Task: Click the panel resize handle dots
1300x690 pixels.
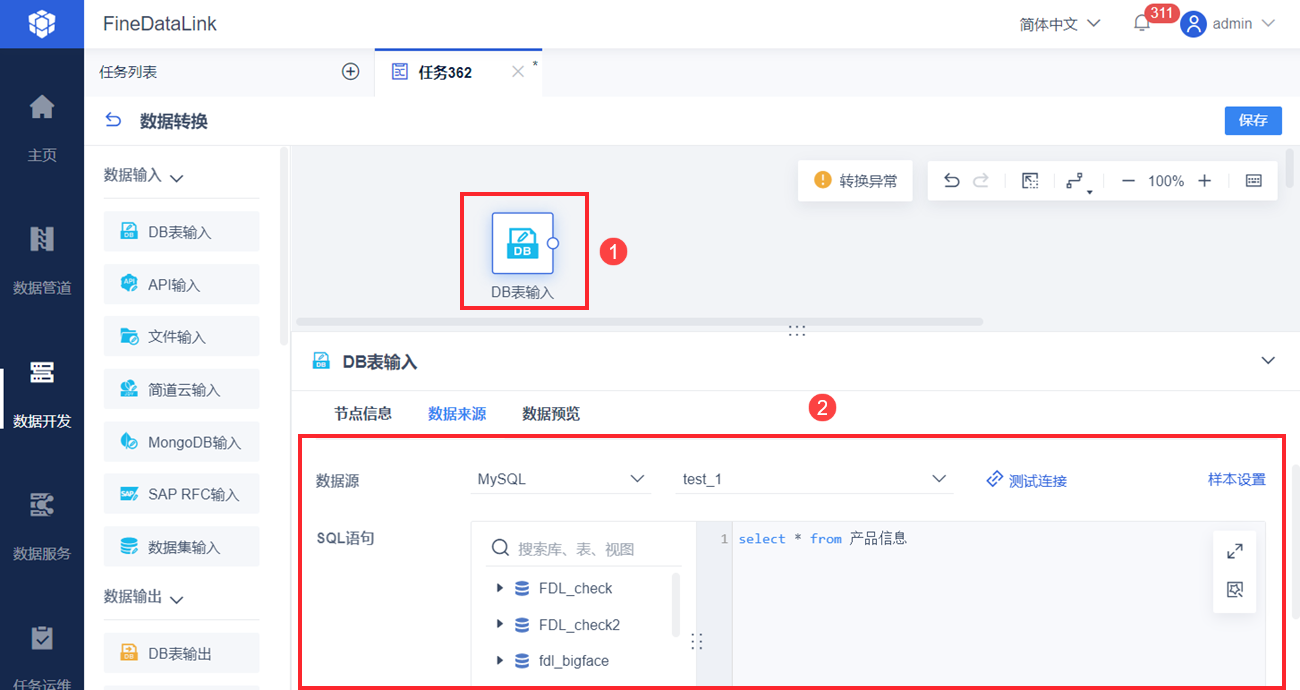Action: pyautogui.click(x=796, y=331)
